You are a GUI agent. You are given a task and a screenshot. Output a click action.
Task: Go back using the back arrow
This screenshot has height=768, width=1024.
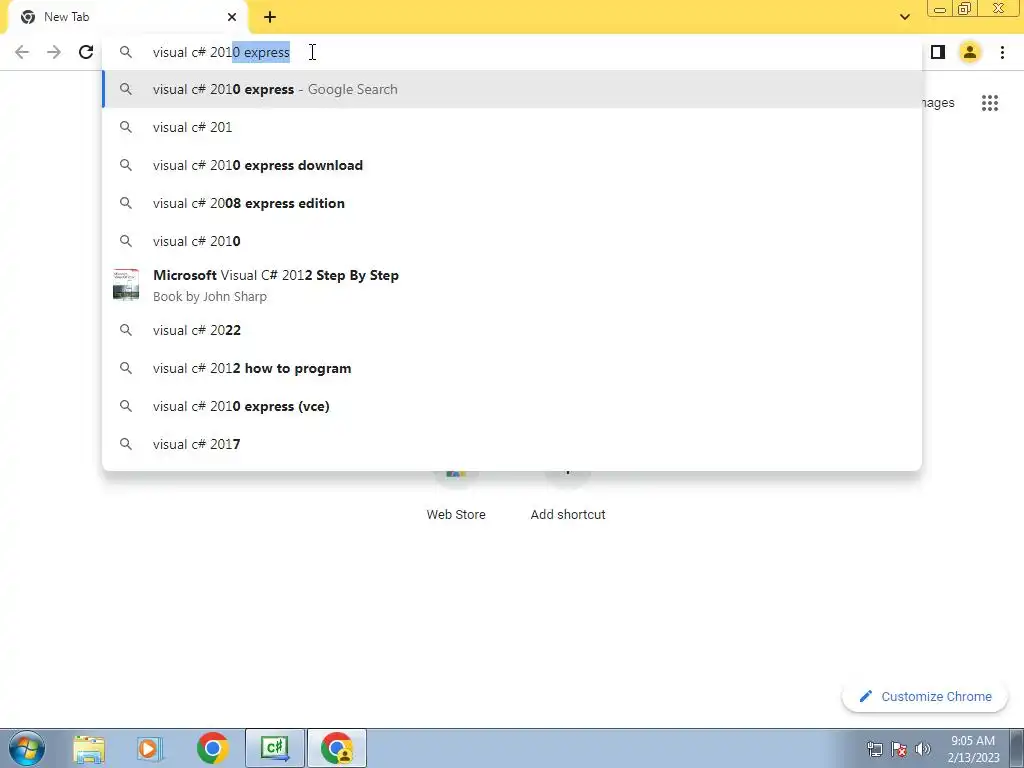(22, 52)
